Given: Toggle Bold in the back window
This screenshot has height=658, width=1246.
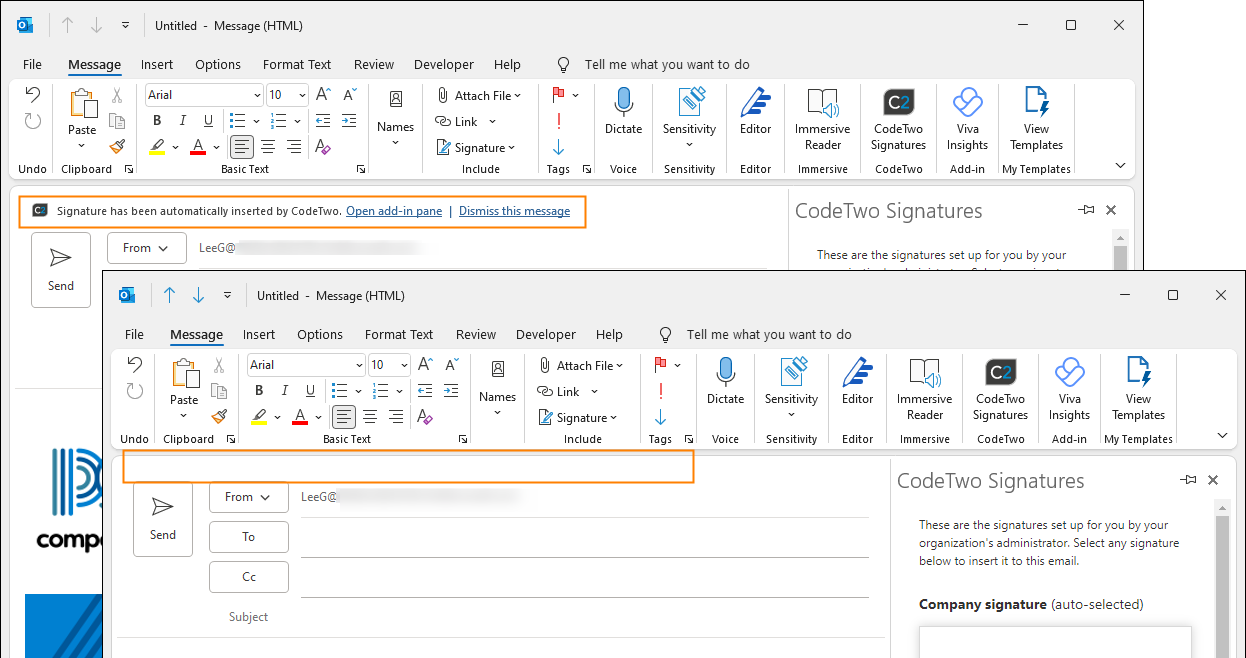Looking at the screenshot, I should point(157,121).
